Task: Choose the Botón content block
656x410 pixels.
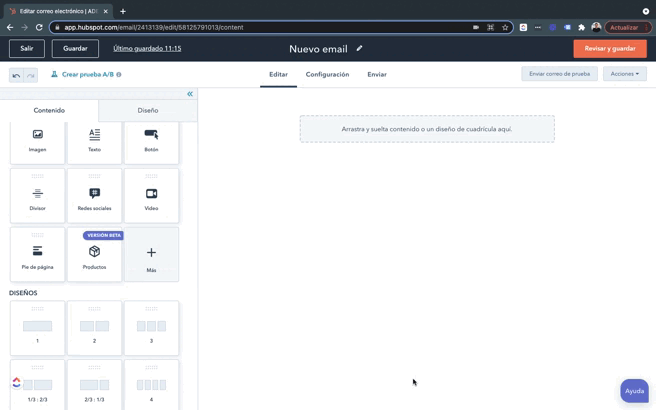Action: click(x=151, y=140)
